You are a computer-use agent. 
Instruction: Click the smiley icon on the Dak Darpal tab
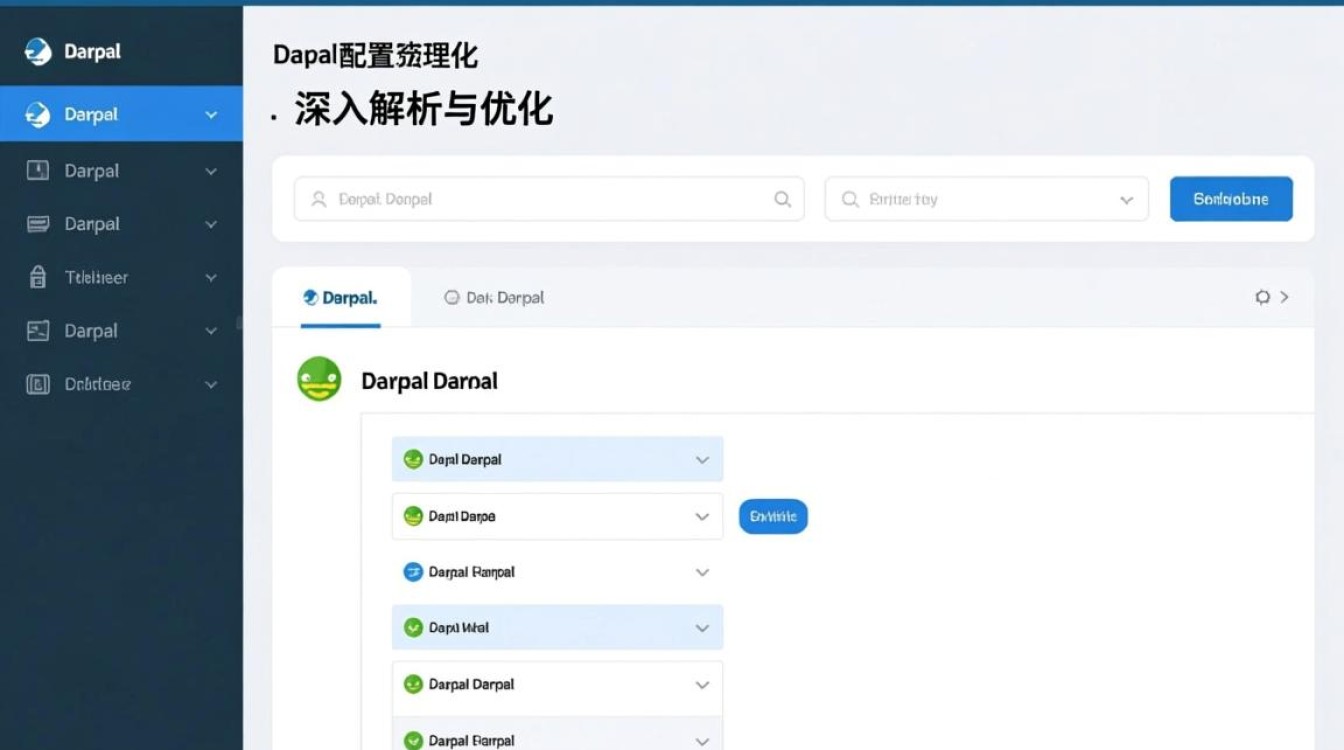point(453,297)
